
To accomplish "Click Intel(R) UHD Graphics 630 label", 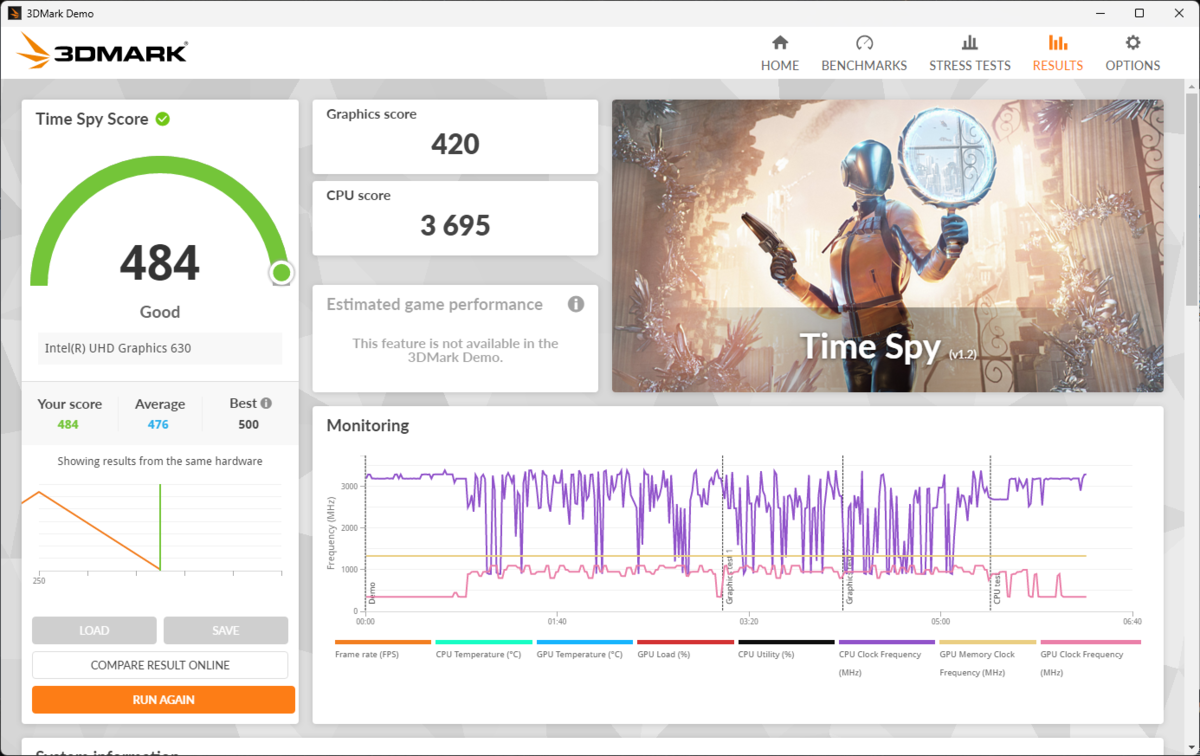I will [118, 348].
